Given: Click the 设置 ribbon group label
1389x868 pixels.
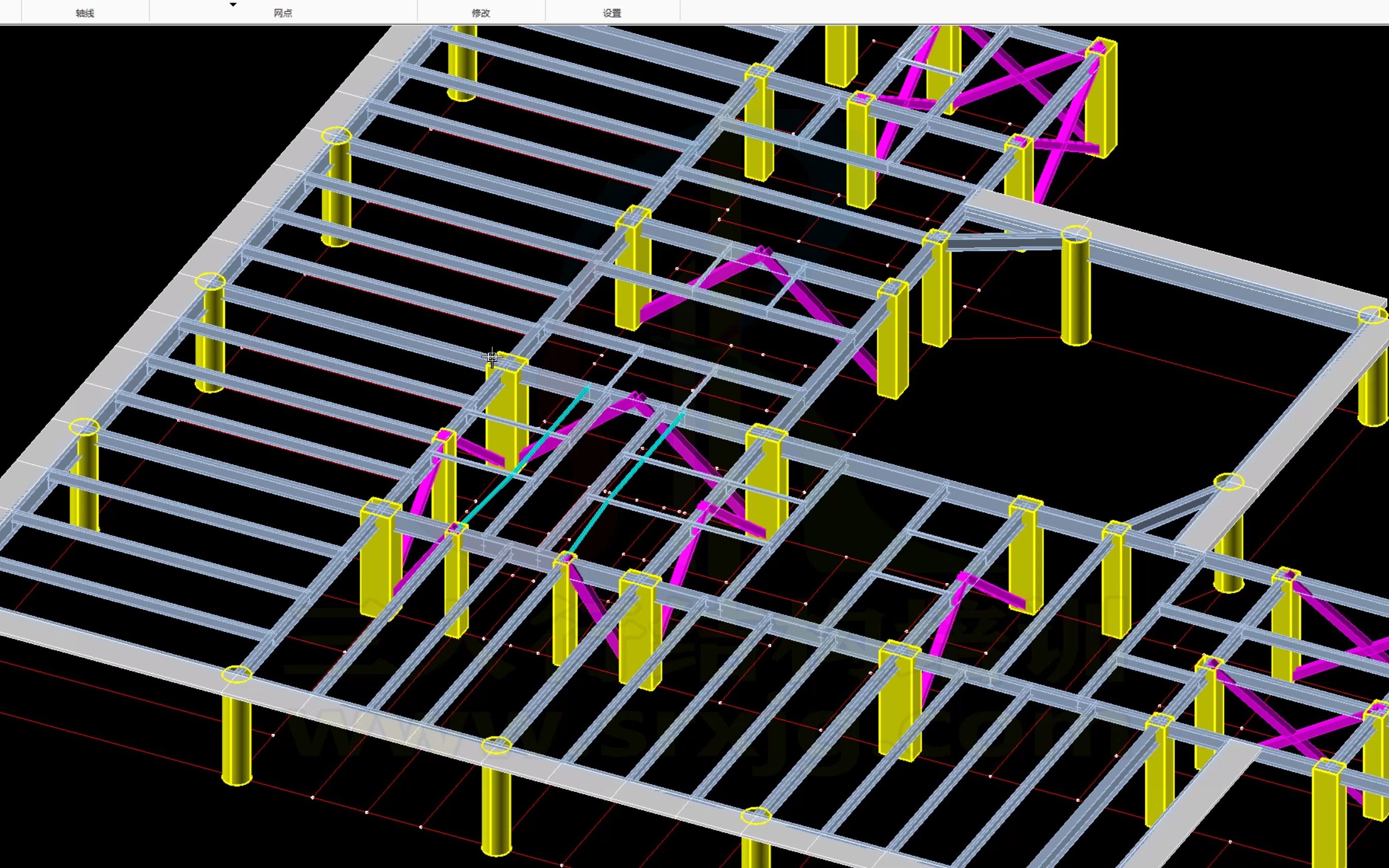Looking at the screenshot, I should coord(612,13).
